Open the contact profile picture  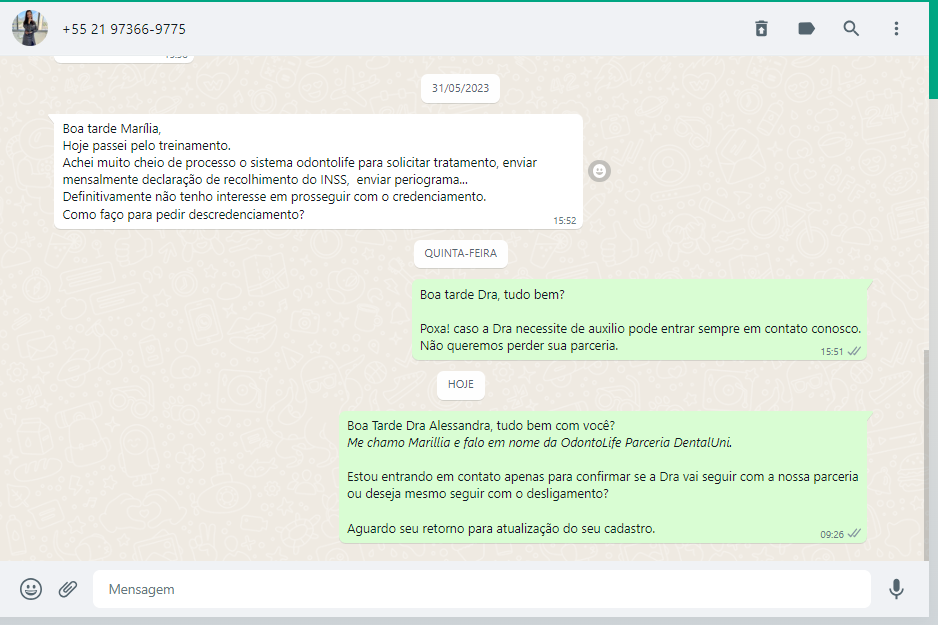point(29,28)
